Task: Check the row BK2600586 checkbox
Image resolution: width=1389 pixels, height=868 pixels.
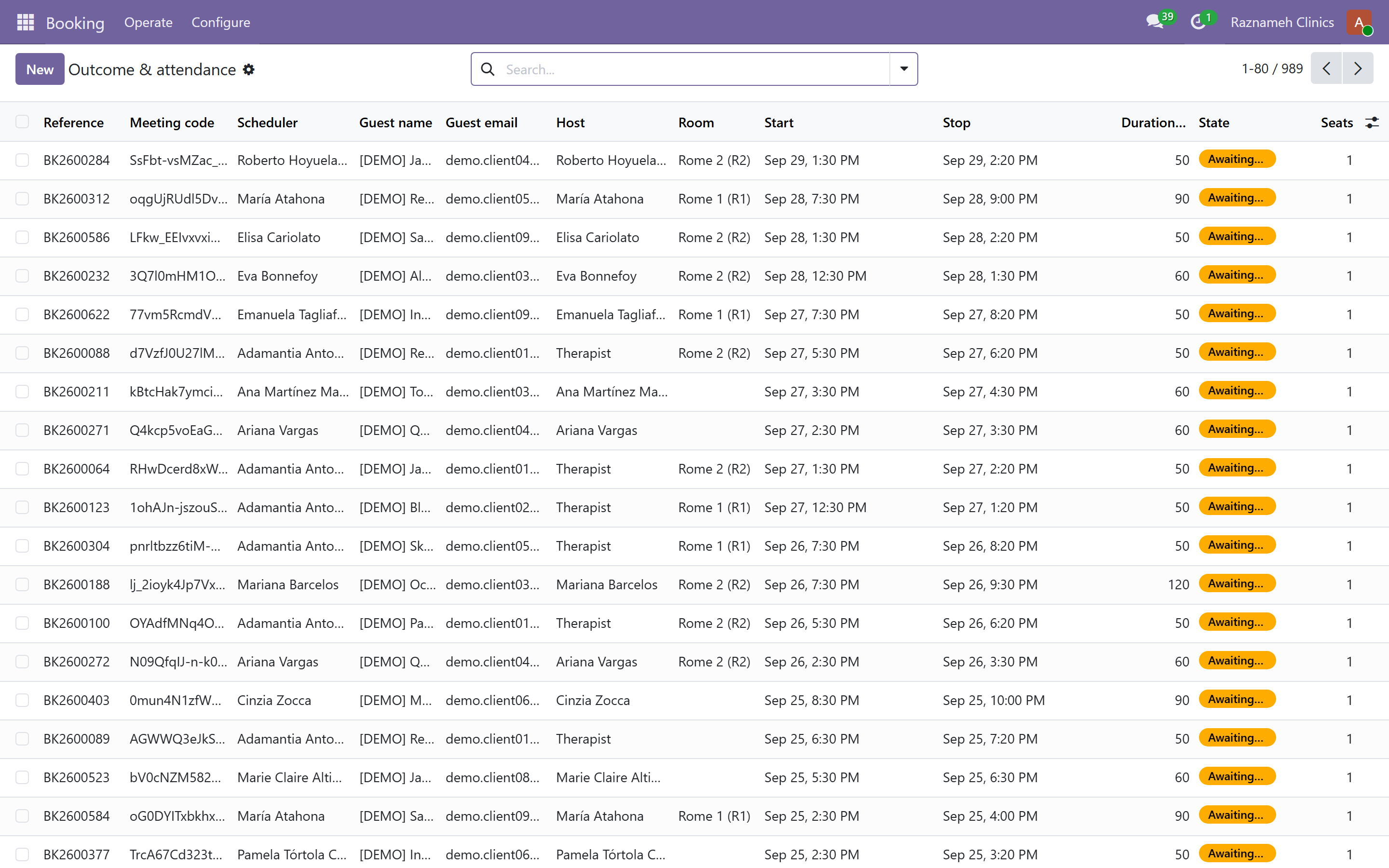Action: coord(22,237)
